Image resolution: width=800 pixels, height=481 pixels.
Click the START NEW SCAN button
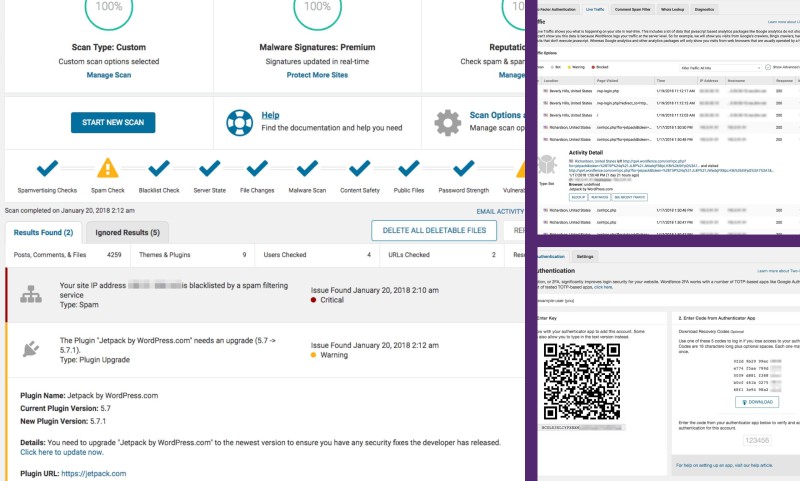pyautogui.click(x=113, y=122)
